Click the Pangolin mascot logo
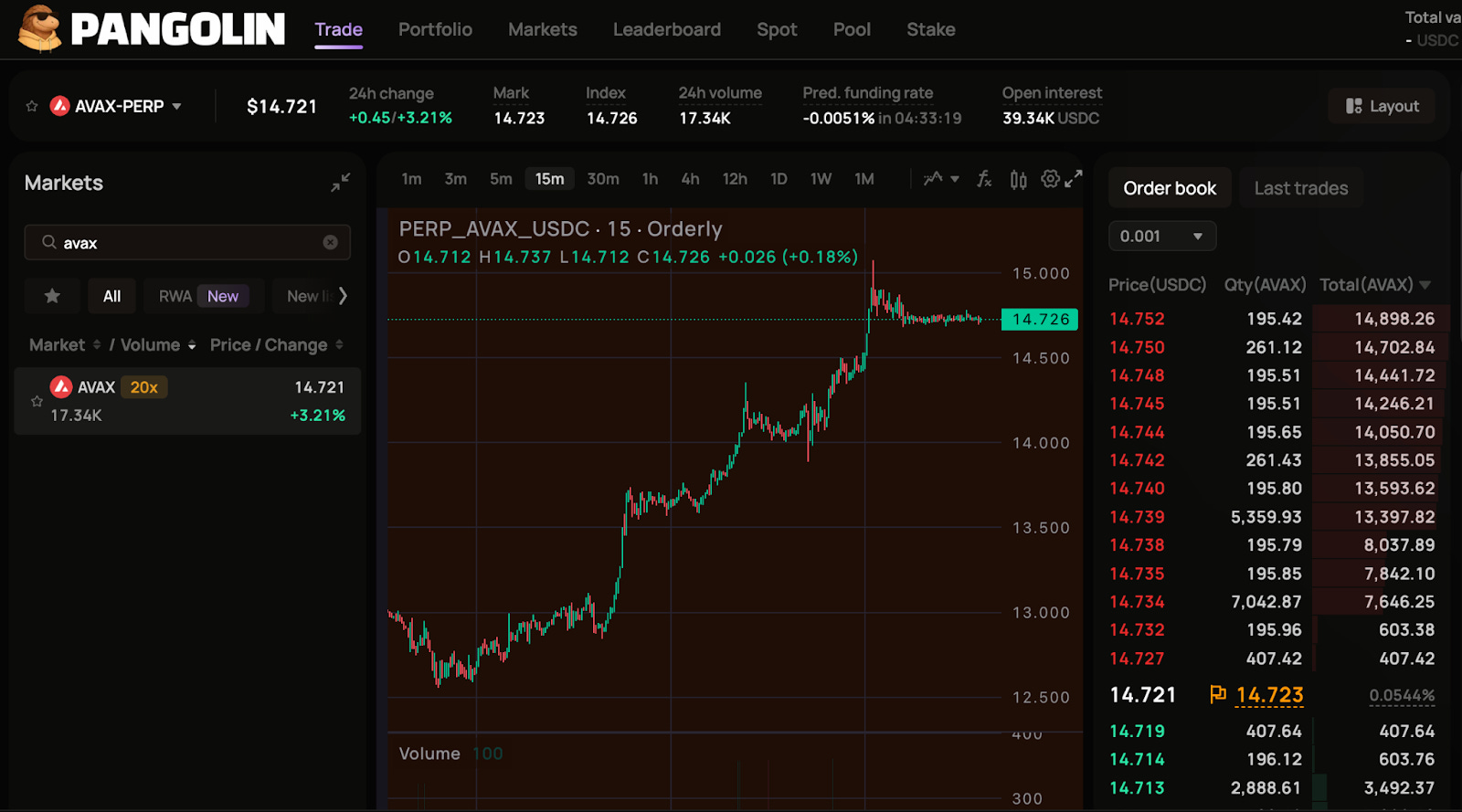1462x812 pixels. coord(39,28)
